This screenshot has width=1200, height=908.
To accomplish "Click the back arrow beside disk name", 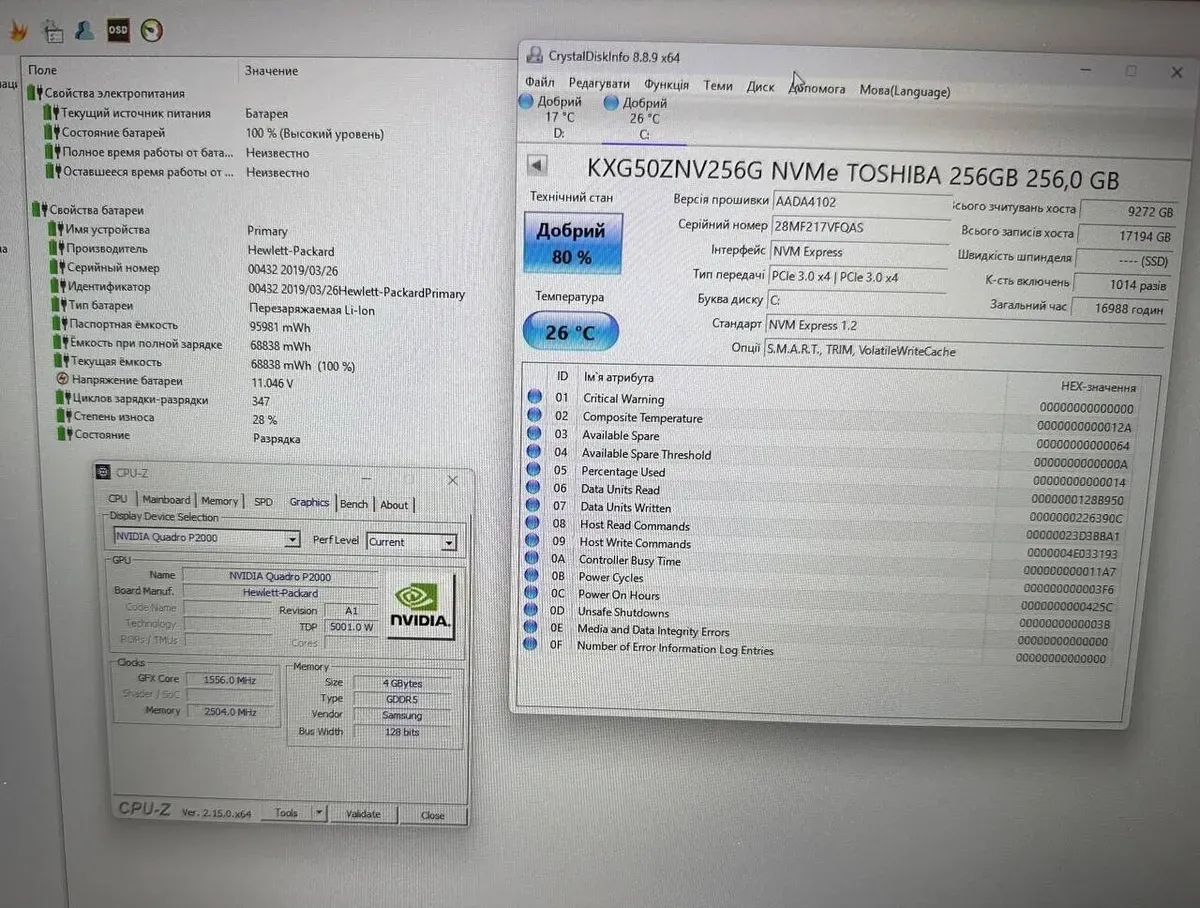I will (x=537, y=165).
